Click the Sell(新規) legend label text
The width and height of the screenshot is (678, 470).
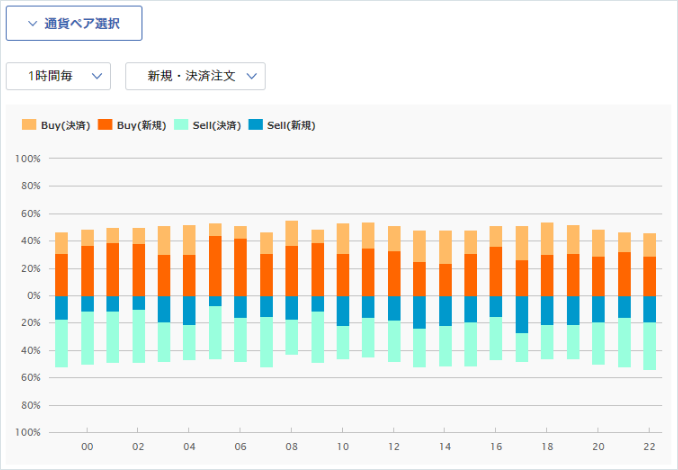pyautogui.click(x=291, y=126)
